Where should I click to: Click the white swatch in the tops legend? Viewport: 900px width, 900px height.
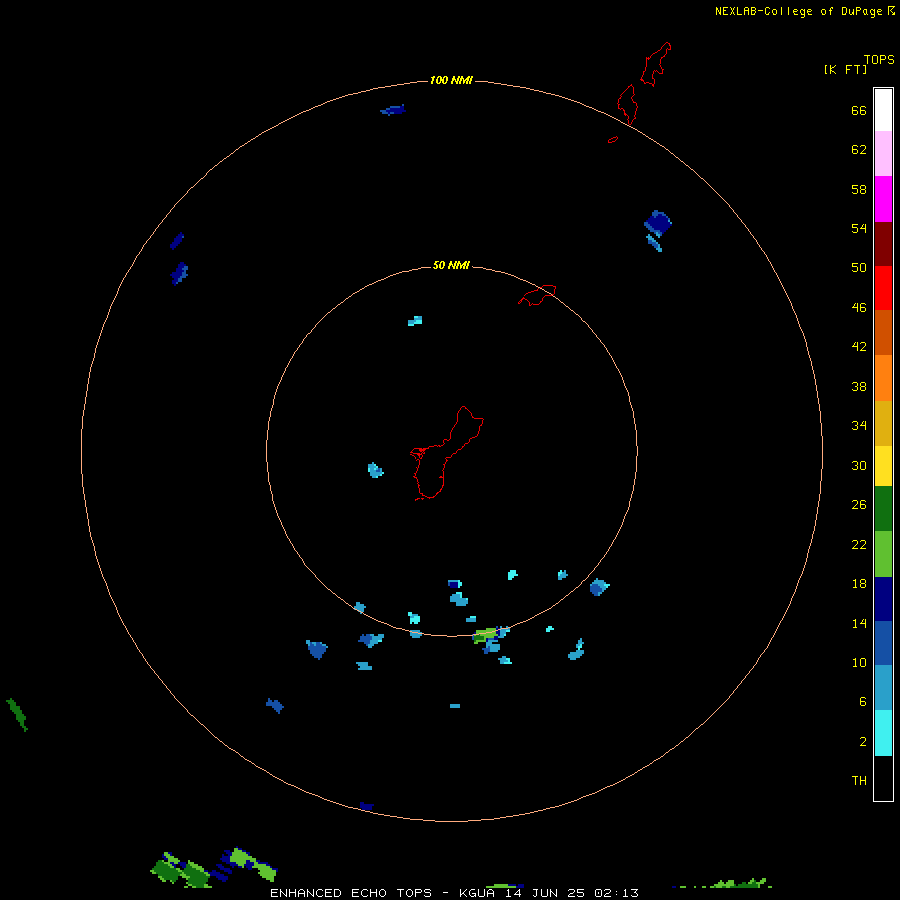click(883, 110)
